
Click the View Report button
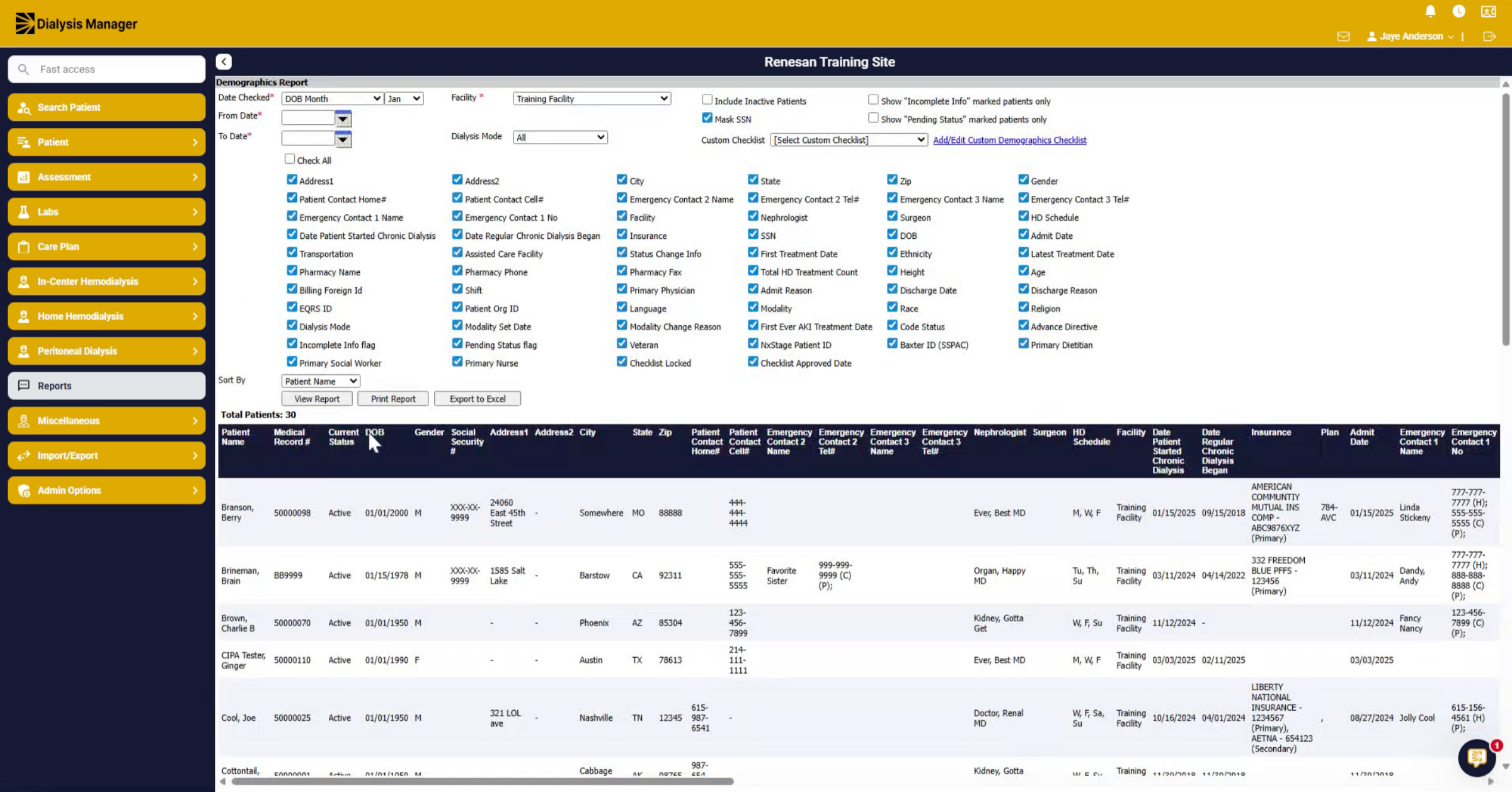(317, 399)
